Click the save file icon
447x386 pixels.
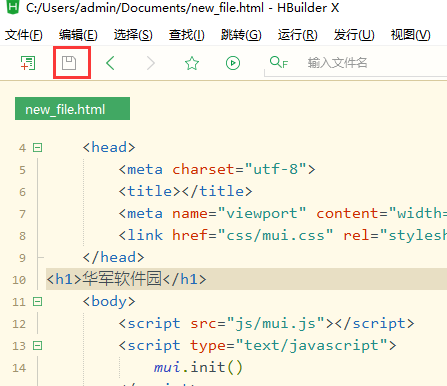click(69, 63)
